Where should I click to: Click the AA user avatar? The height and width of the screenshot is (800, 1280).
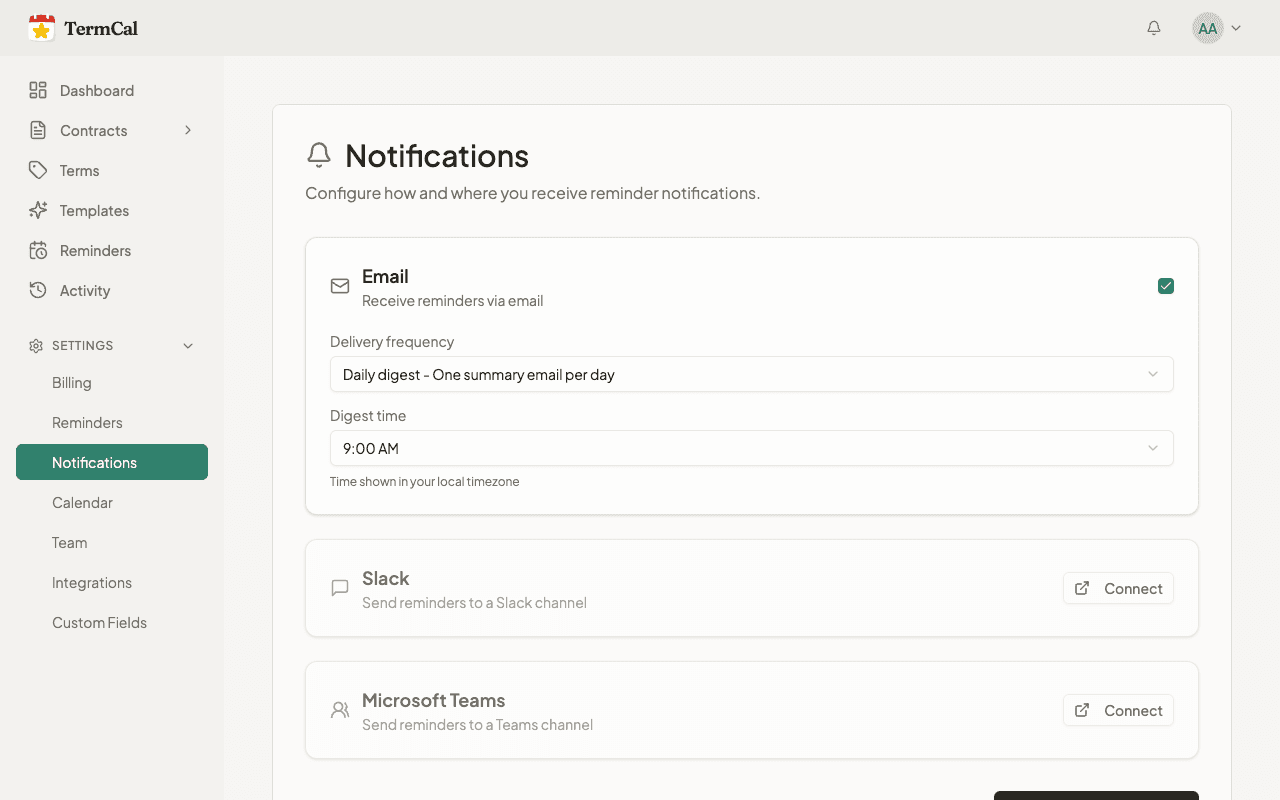(x=1208, y=28)
